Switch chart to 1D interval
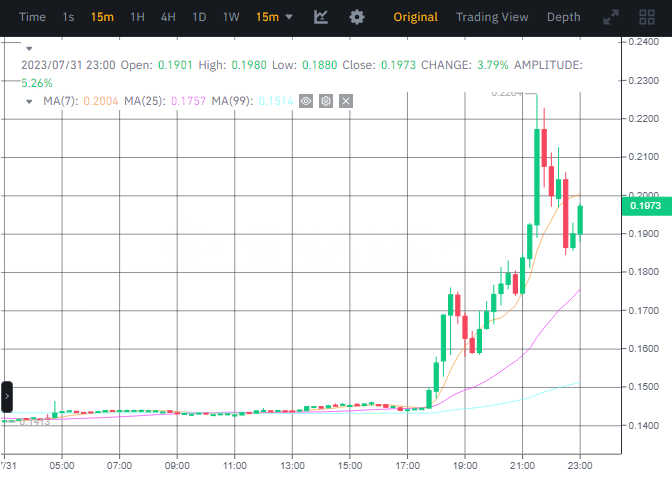This screenshot has height=478, width=672. coord(199,17)
